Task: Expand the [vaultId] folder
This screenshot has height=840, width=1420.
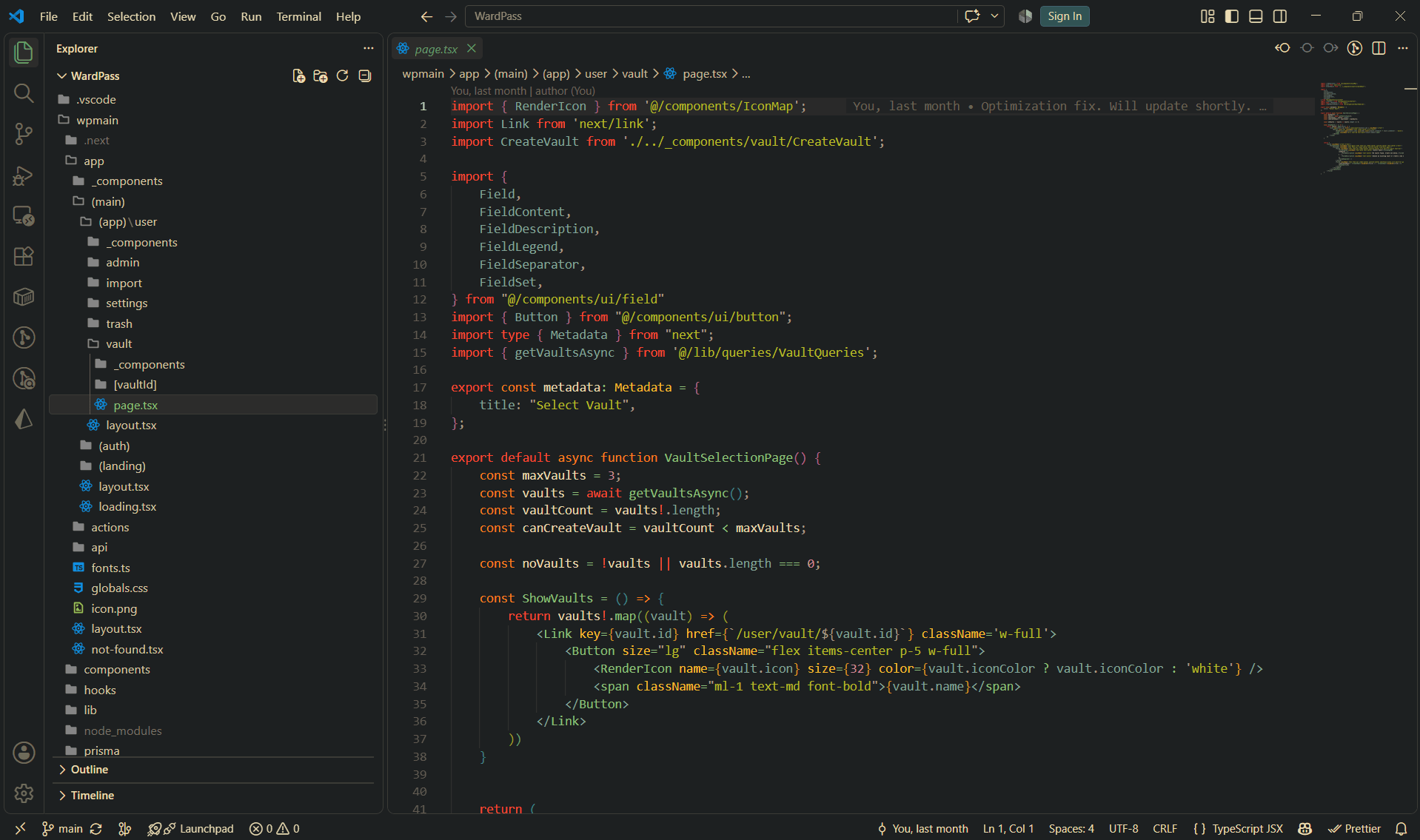Action: tap(135, 384)
